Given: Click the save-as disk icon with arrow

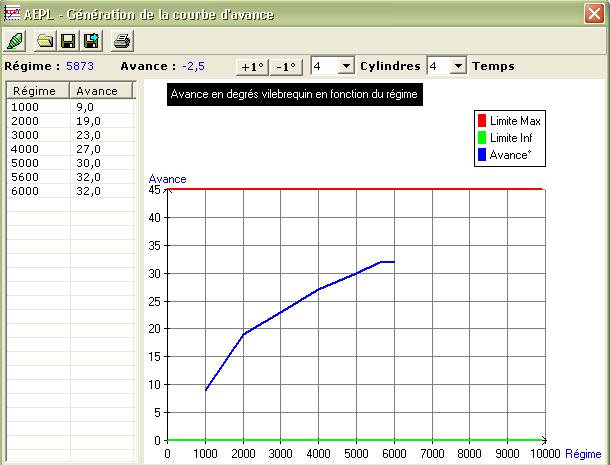Looking at the screenshot, I should tap(90, 41).
